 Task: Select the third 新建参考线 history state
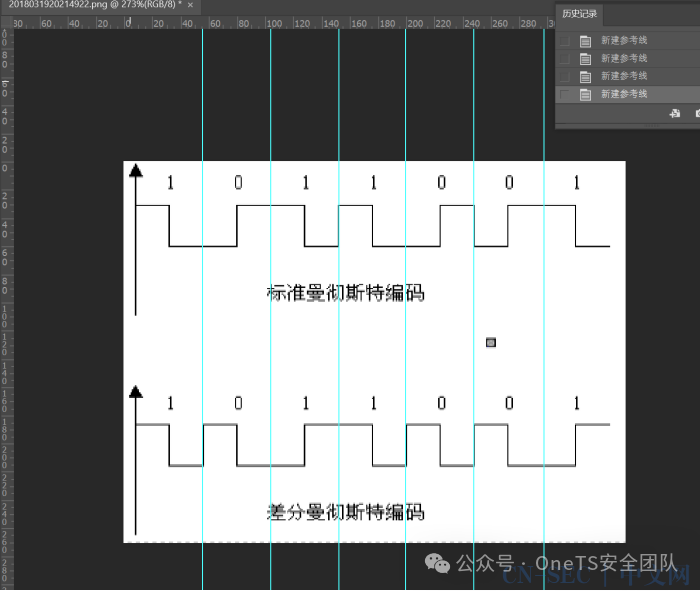[x=628, y=76]
